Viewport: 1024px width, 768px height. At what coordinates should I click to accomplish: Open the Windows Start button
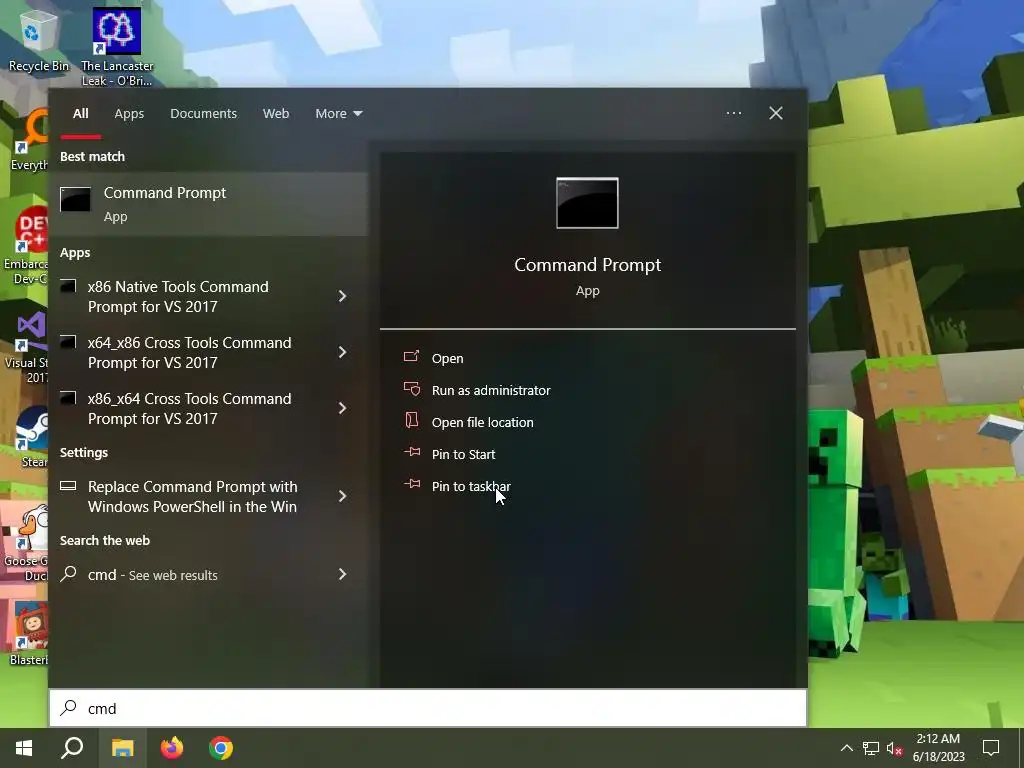tap(24, 748)
